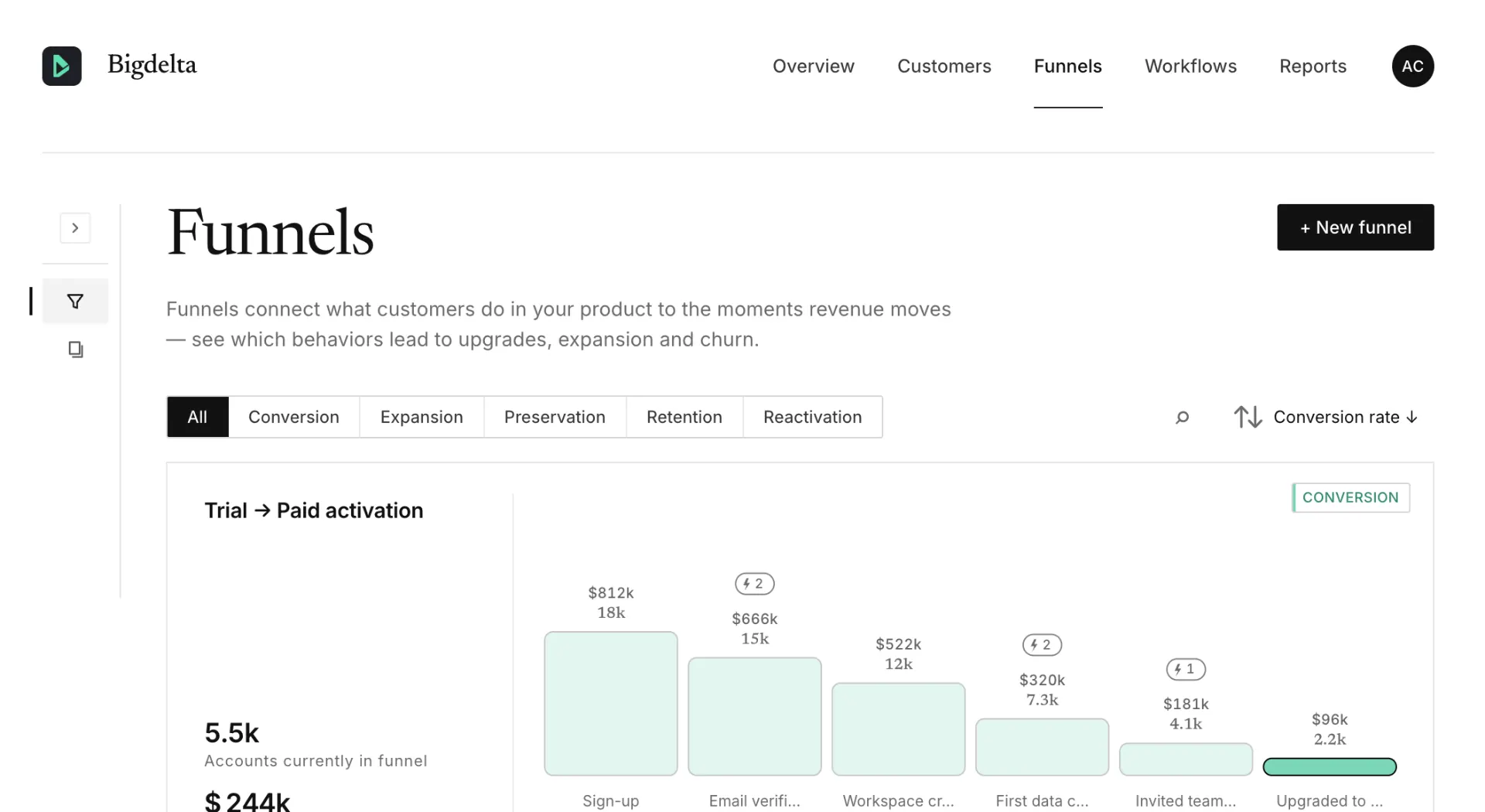1485x812 pixels.
Task: Filter by the Conversion tab
Action: [293, 417]
